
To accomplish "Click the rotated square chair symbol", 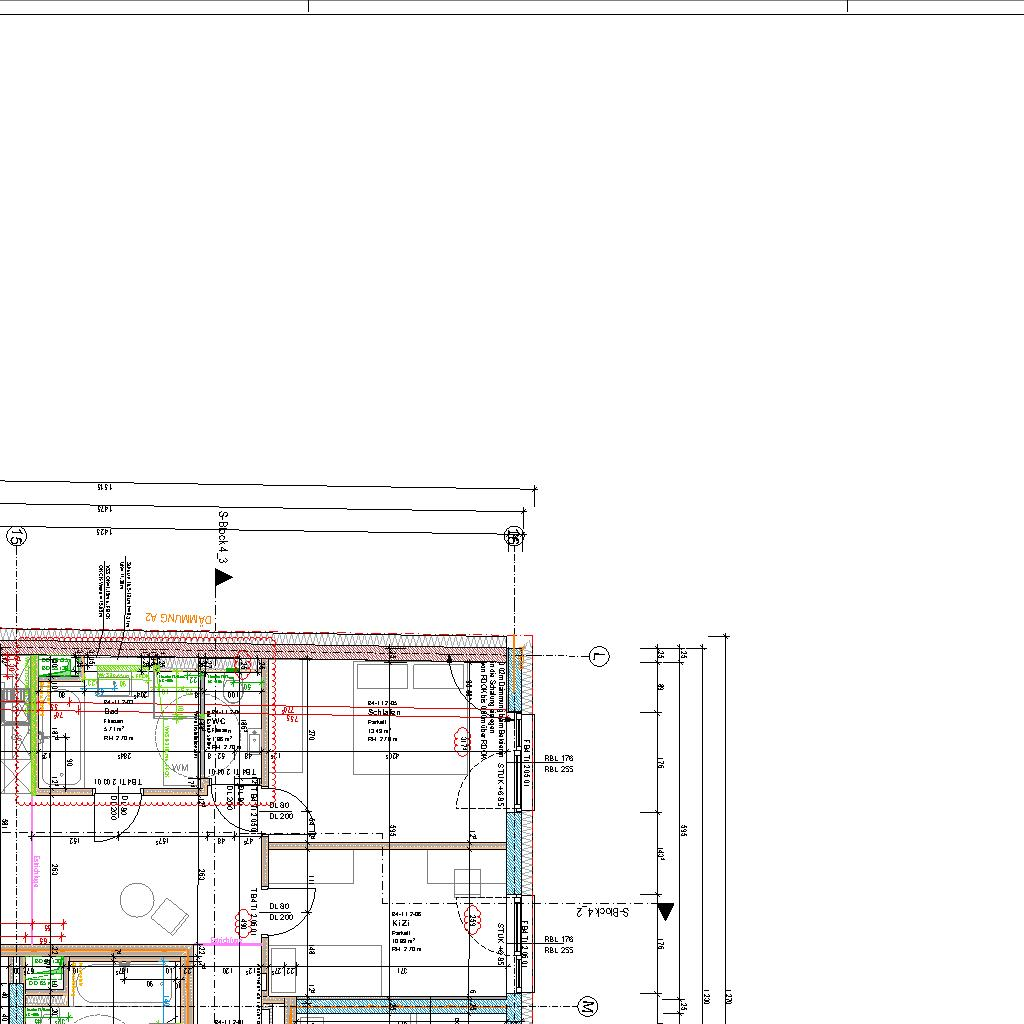I will click(170, 916).
